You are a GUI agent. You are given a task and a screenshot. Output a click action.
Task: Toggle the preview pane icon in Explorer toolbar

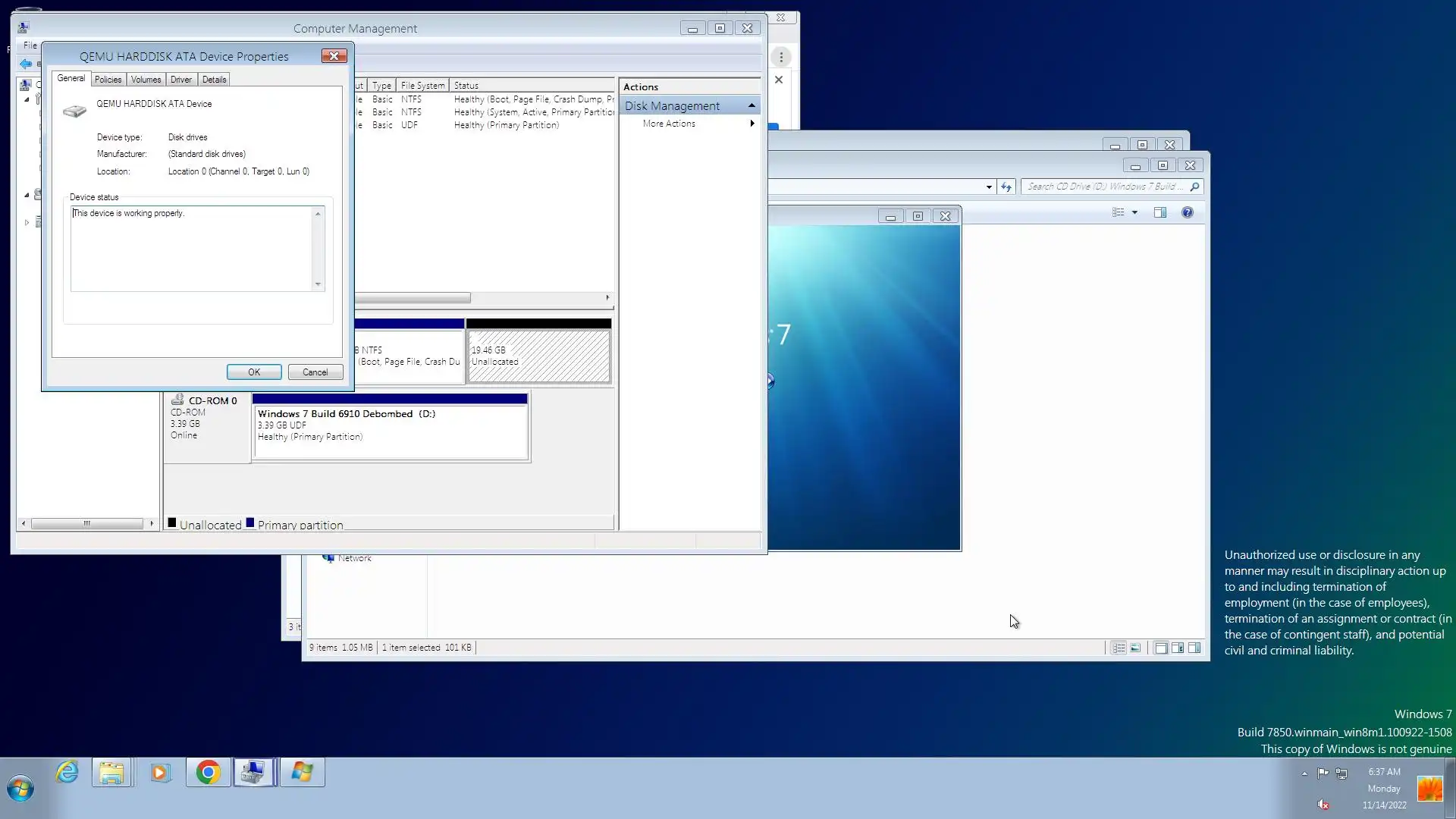1160,212
